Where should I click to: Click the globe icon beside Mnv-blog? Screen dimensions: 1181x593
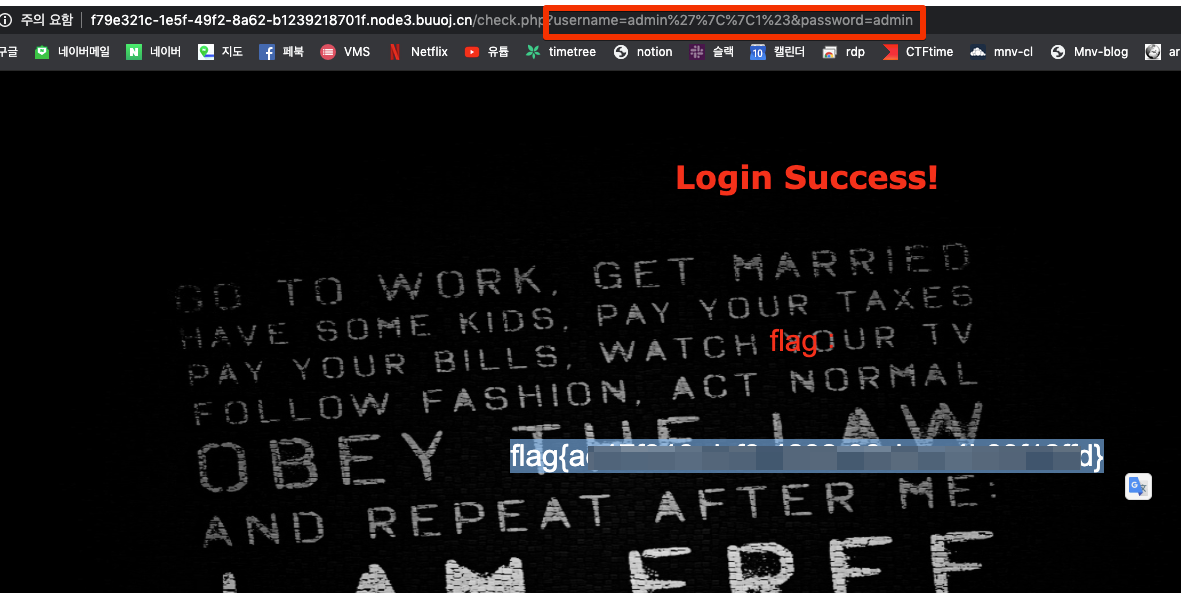[1058, 52]
